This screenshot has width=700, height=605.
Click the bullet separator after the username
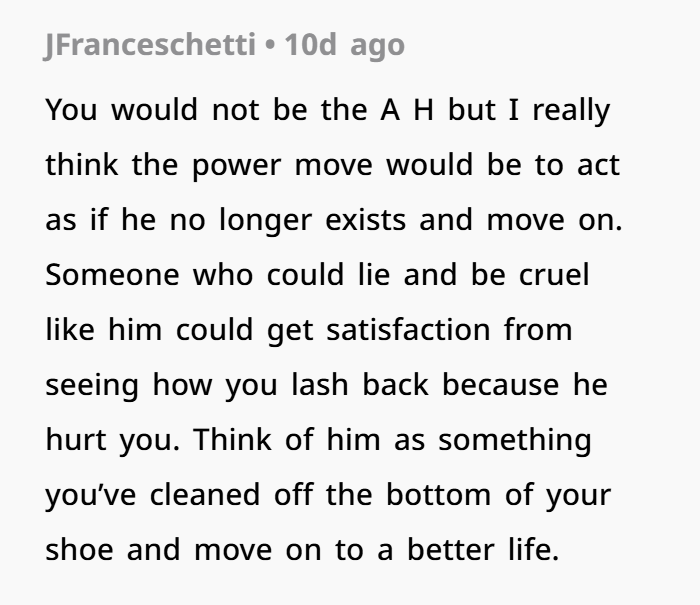(x=269, y=46)
